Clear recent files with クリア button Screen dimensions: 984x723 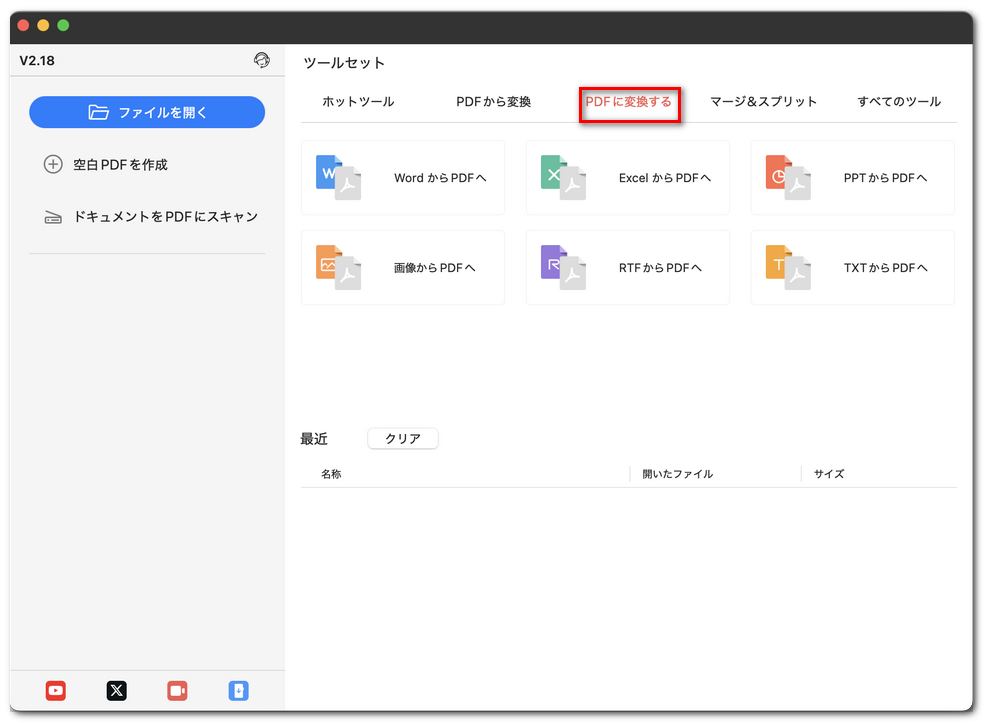coord(402,438)
